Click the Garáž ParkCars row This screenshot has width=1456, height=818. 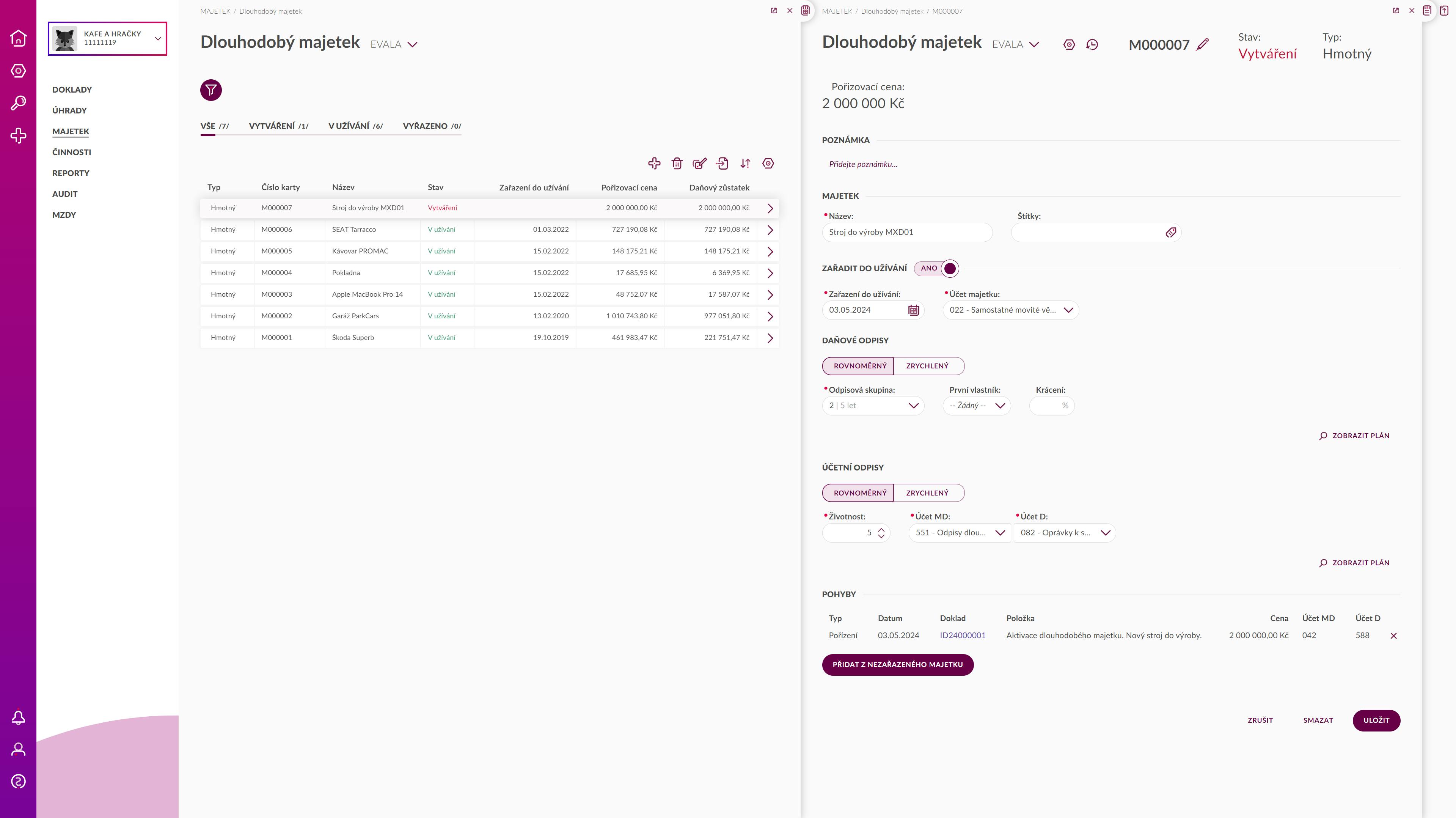tap(490, 316)
